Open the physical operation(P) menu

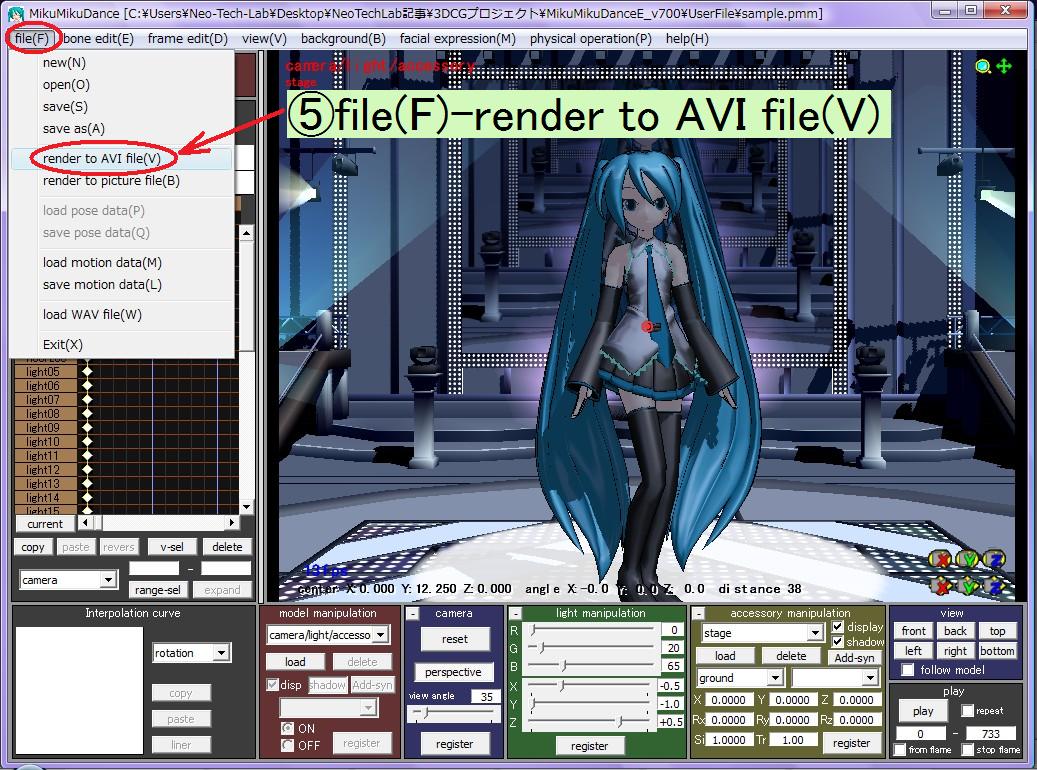pyautogui.click(x=591, y=38)
